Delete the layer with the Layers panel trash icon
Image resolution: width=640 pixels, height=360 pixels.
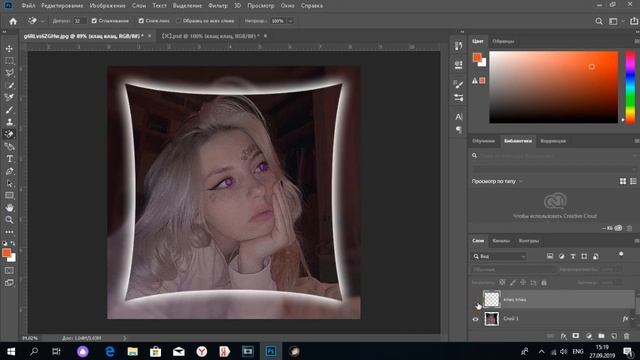[627, 336]
